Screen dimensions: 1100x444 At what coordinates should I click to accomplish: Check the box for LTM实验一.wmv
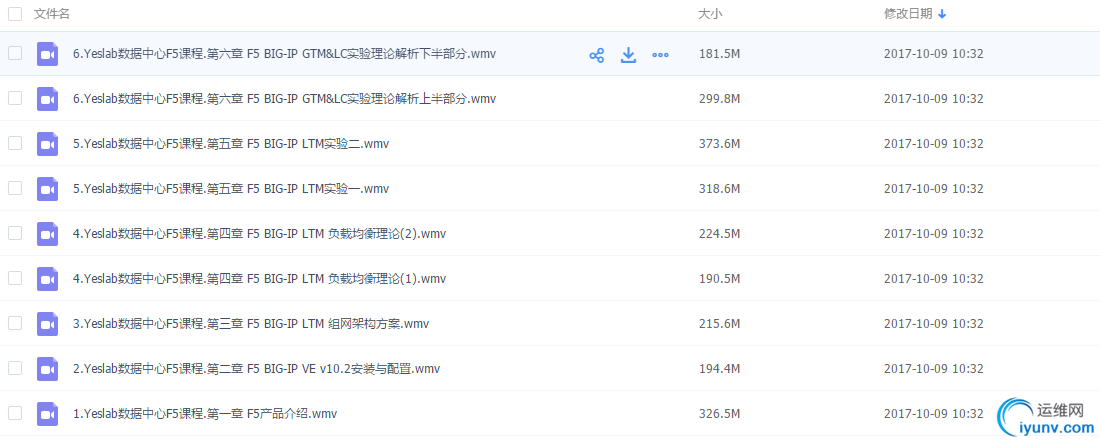15,188
